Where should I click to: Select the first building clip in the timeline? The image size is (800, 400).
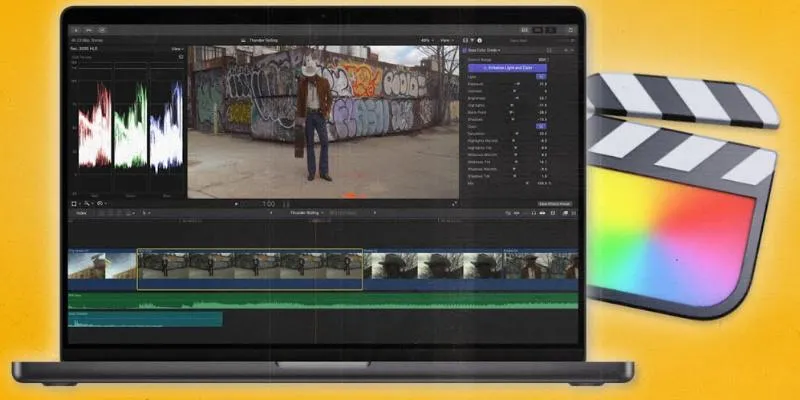click(x=102, y=269)
